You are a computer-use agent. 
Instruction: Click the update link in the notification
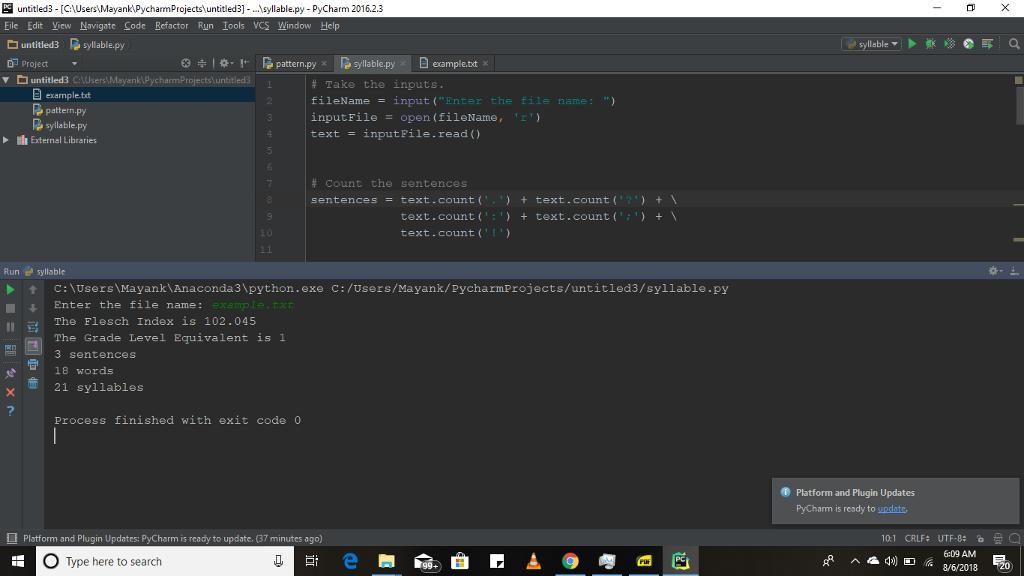891,508
